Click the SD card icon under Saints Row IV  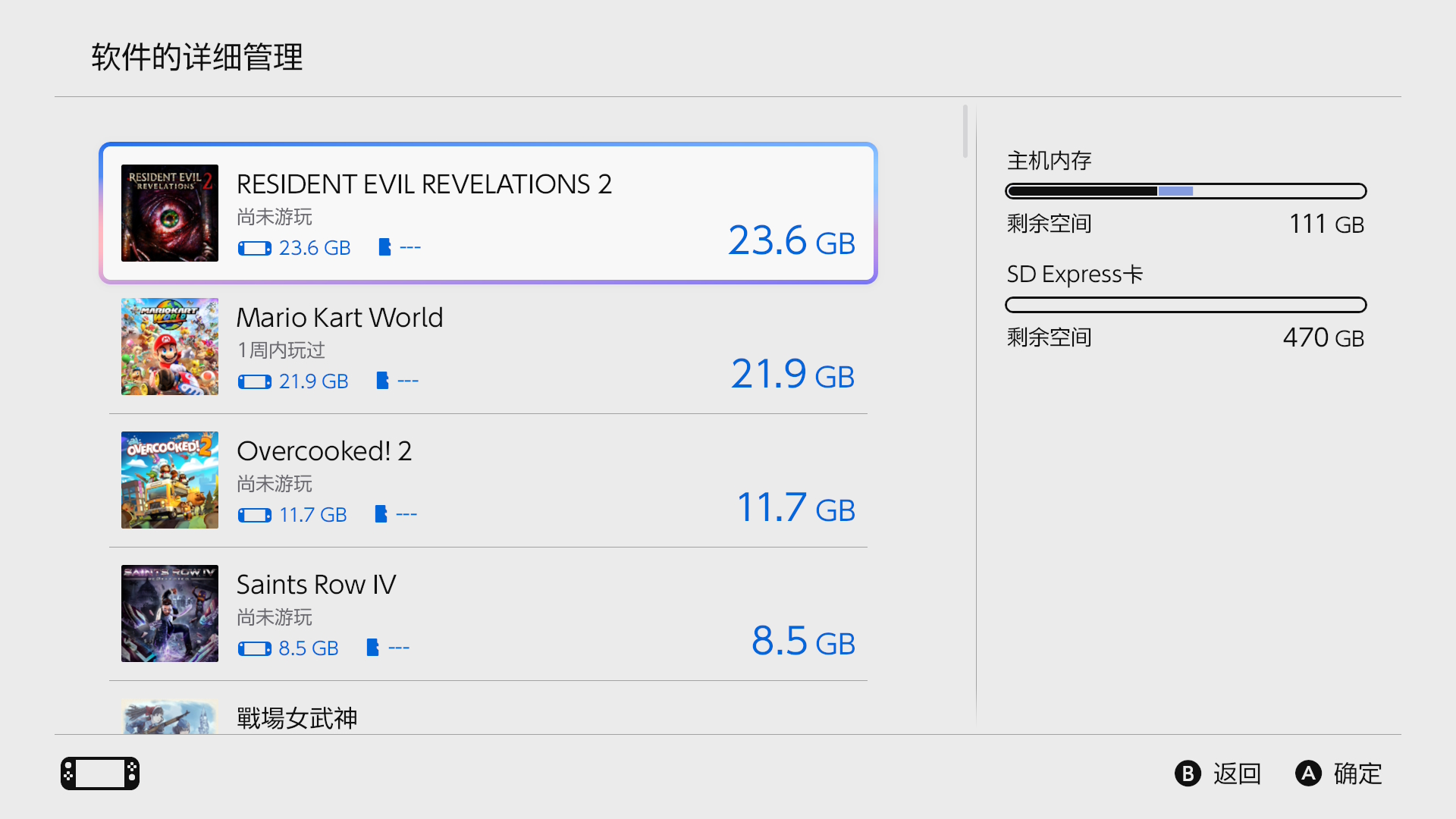[372, 648]
